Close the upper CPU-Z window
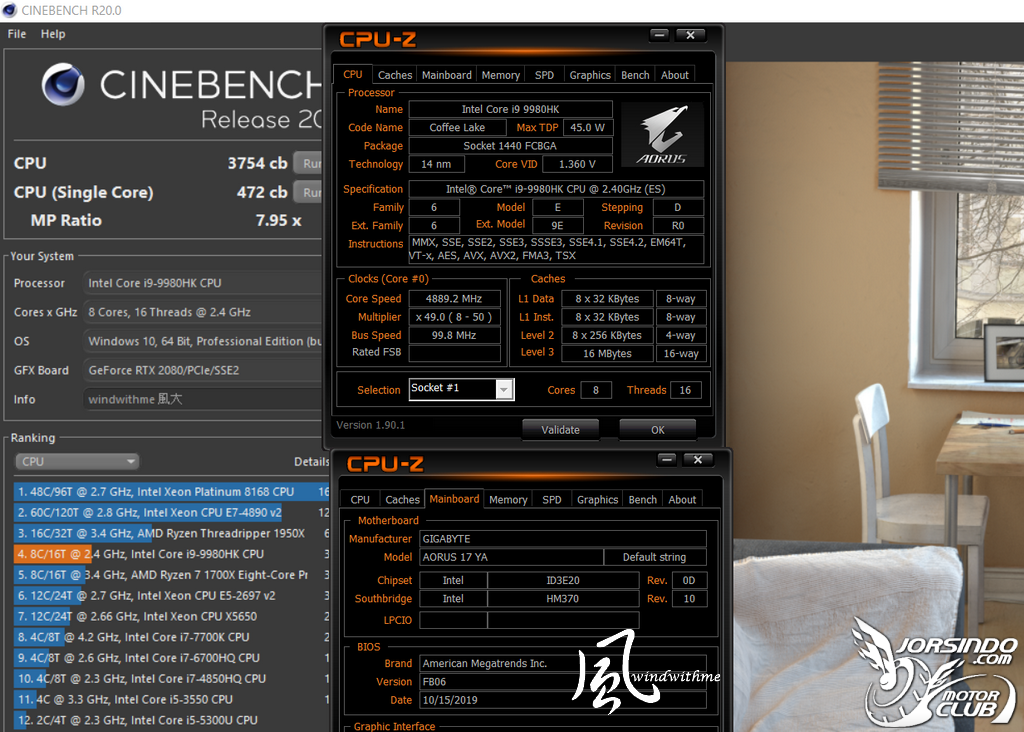Screen dimensions: 1024x732 pyautogui.click(x=690, y=35)
